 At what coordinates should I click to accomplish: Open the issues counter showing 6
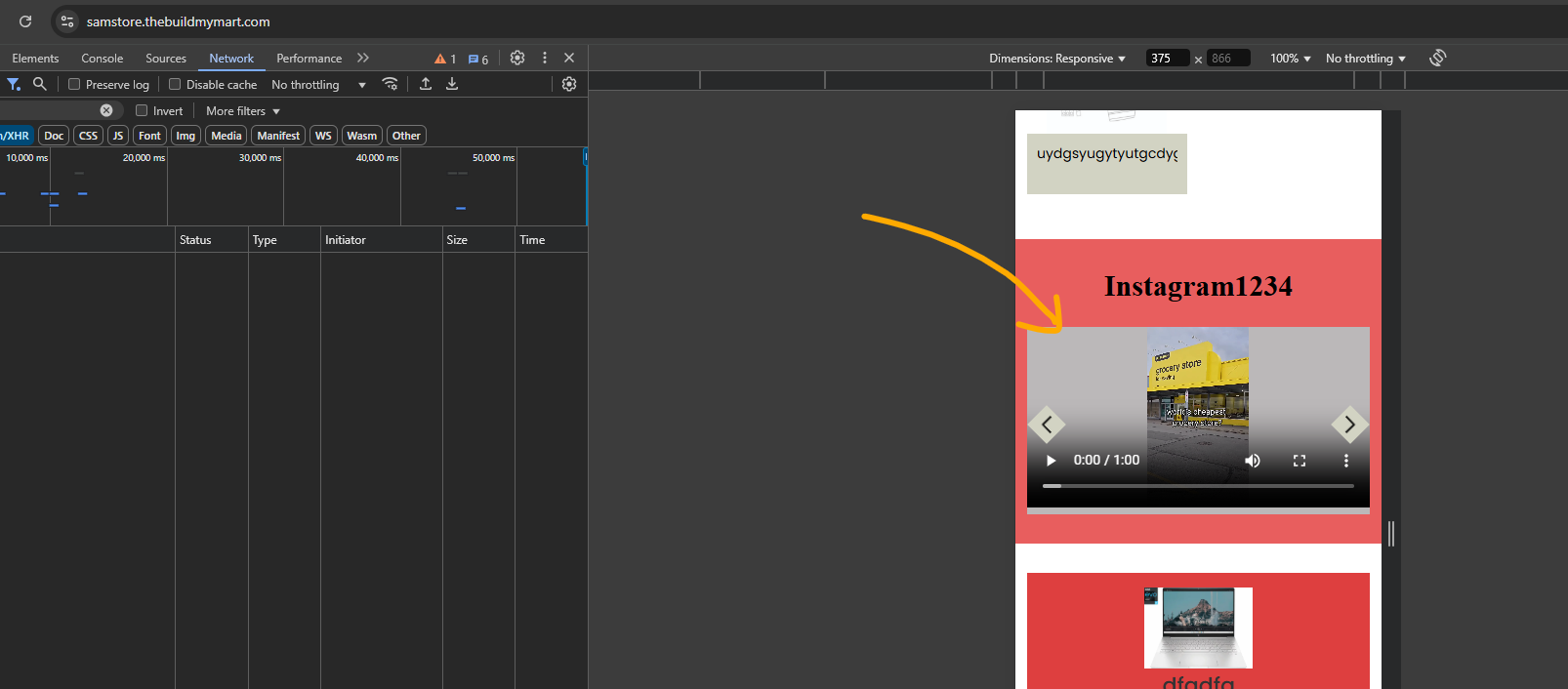point(478,59)
